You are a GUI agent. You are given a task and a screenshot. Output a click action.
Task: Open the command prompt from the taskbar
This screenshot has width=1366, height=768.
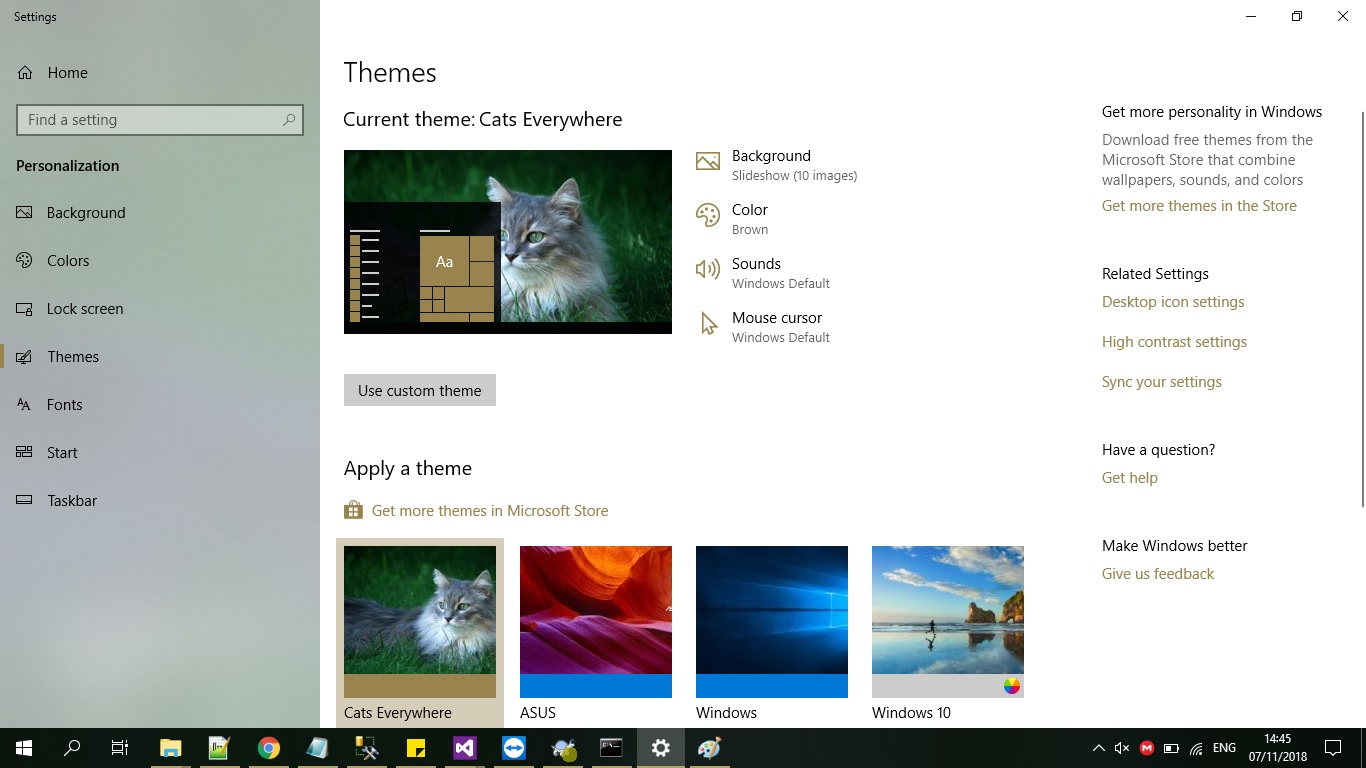click(x=611, y=747)
